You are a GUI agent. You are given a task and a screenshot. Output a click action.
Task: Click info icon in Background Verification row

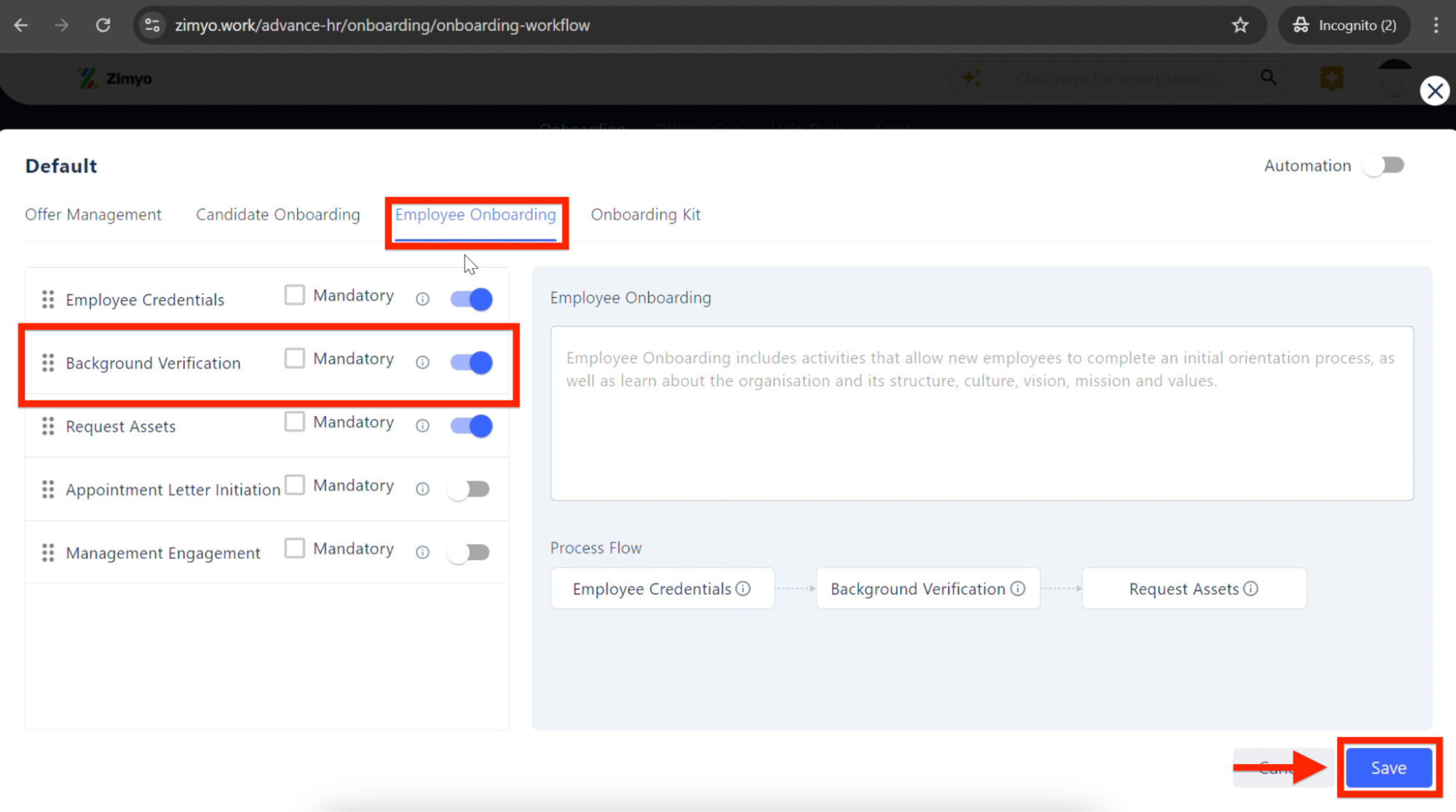point(422,362)
